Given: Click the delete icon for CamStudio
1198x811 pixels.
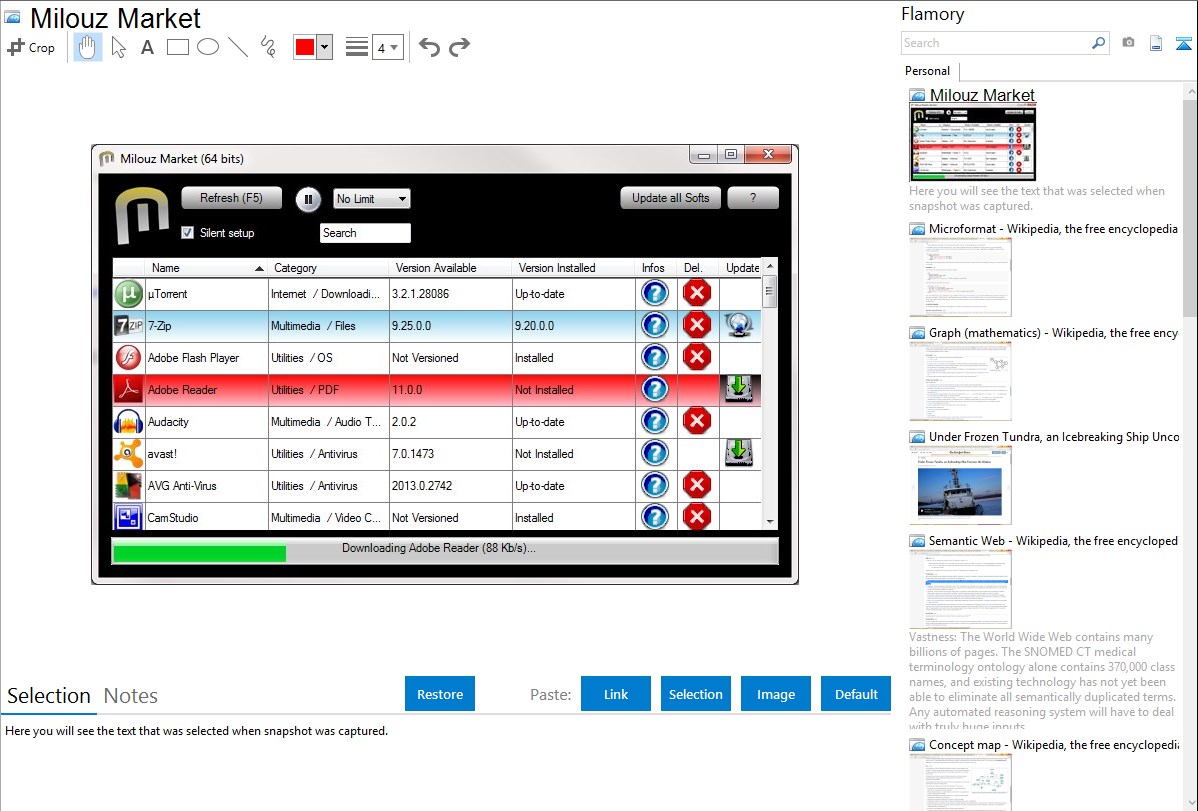Looking at the screenshot, I should [697, 517].
